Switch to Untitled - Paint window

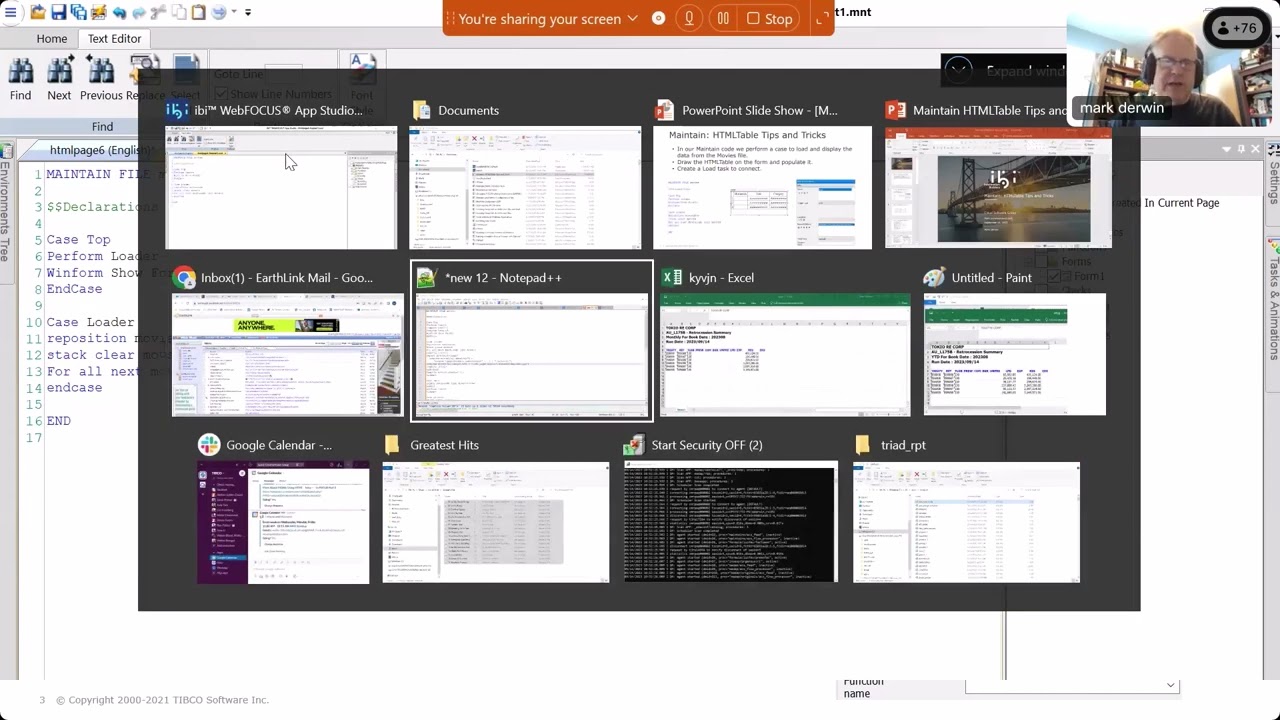pyautogui.click(x=1014, y=342)
